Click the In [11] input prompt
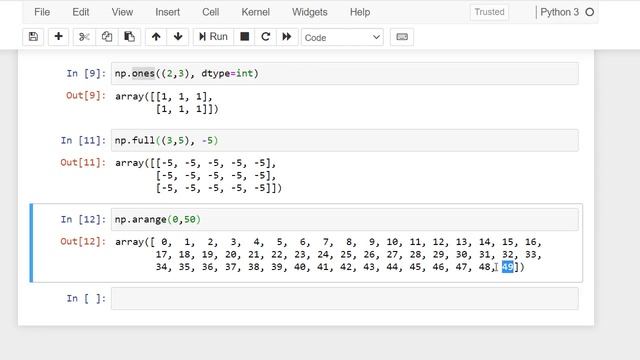 click(83, 140)
